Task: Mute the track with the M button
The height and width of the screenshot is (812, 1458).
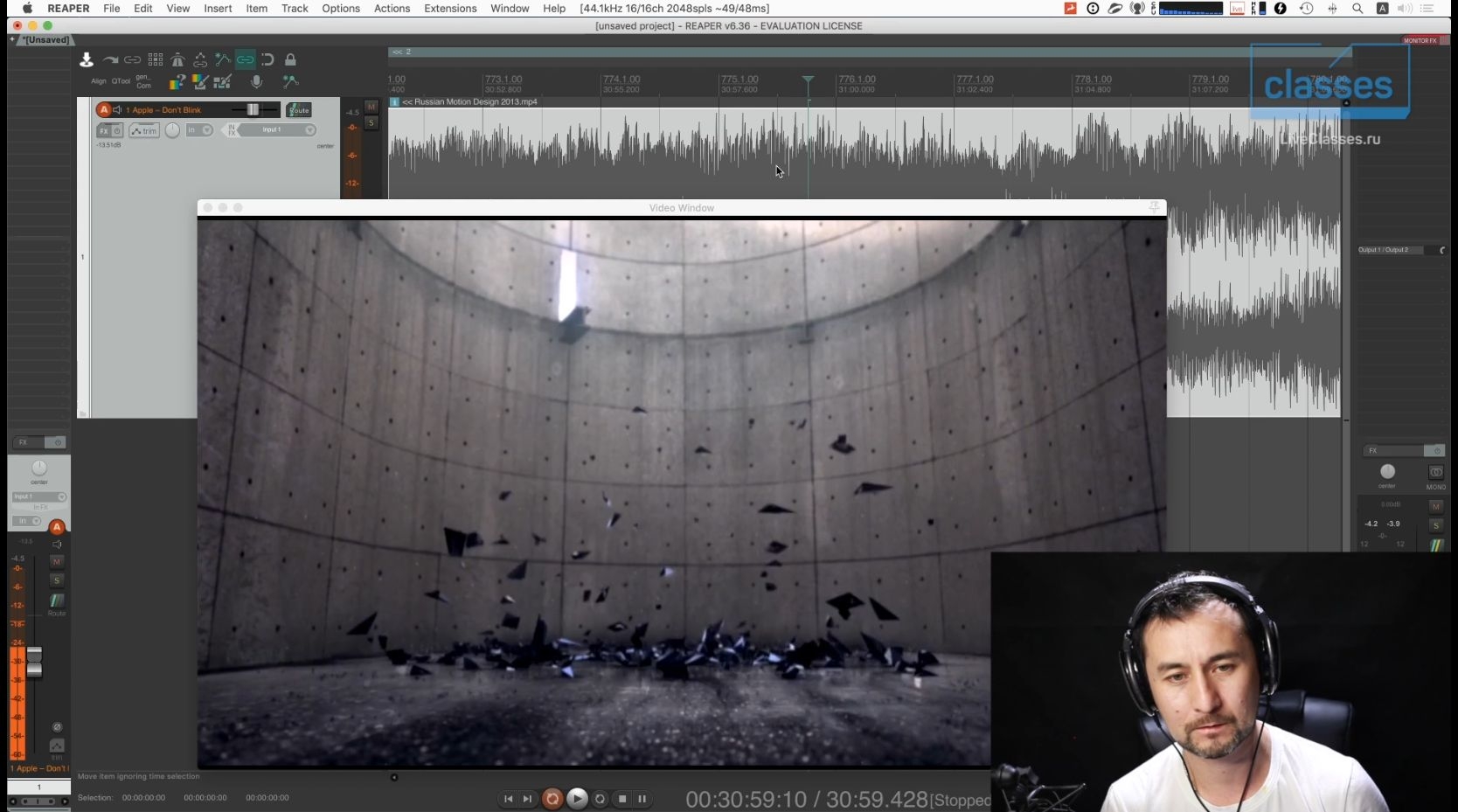Action: [x=371, y=107]
